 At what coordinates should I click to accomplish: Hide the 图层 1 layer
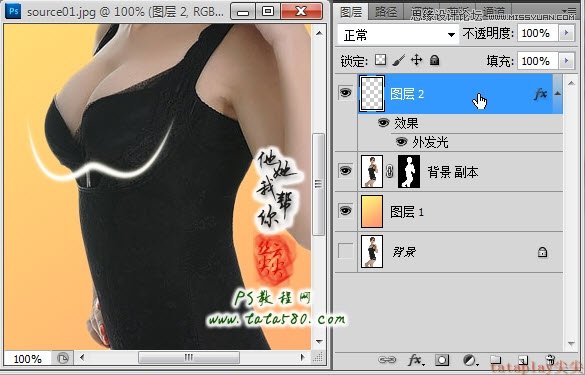pos(346,211)
